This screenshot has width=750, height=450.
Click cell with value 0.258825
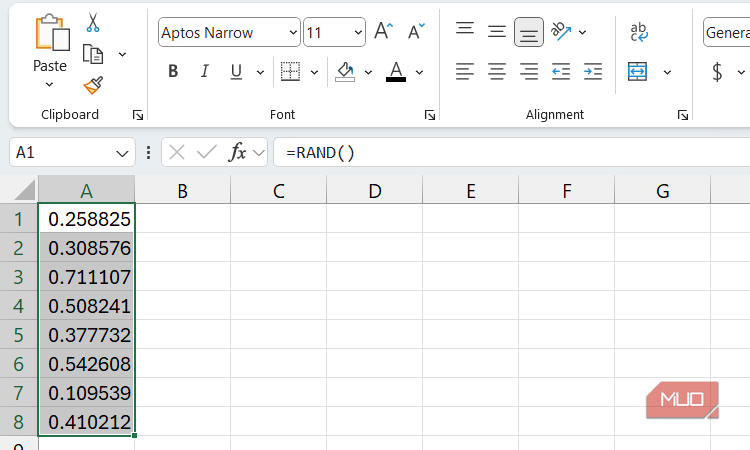click(x=87, y=219)
